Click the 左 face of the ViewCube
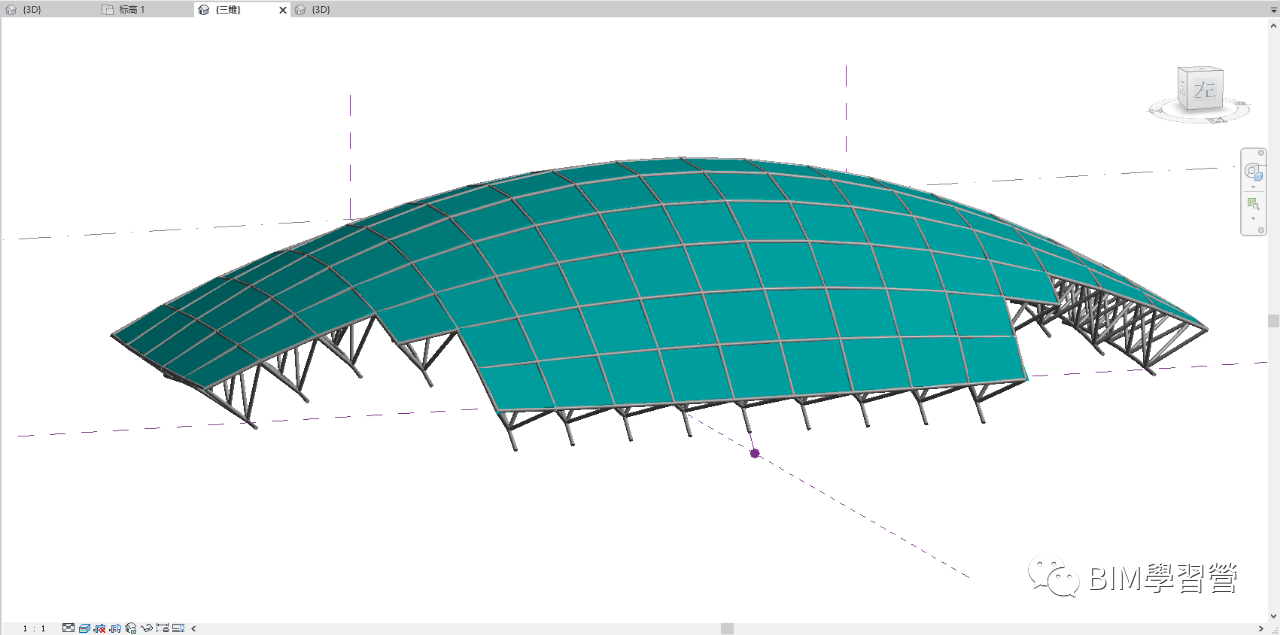 tap(1205, 91)
